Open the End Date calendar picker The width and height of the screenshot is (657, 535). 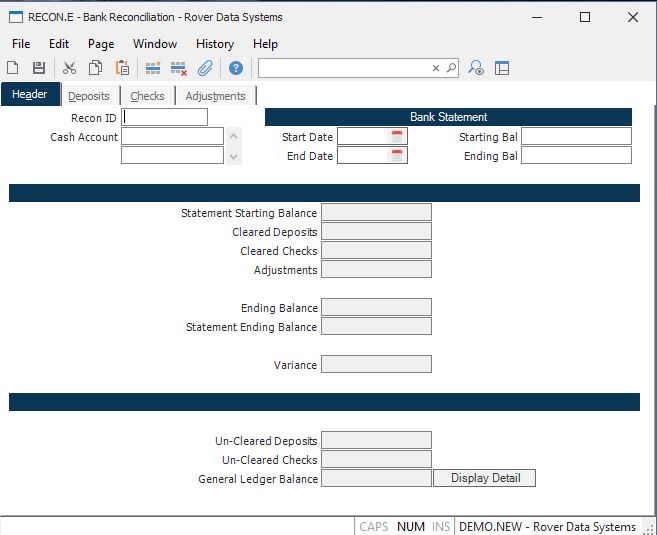(x=397, y=155)
